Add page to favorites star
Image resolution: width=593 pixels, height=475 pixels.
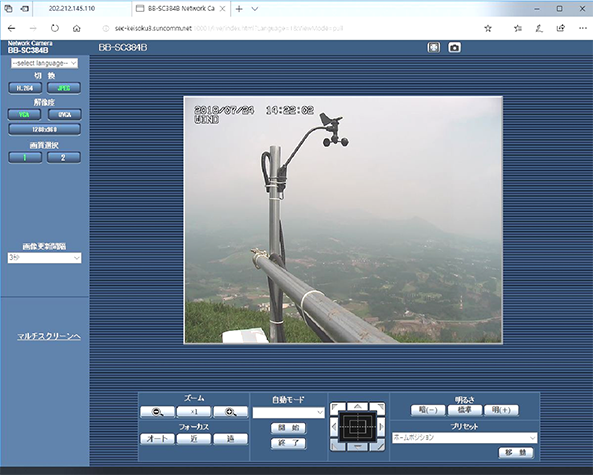pyautogui.click(x=488, y=28)
